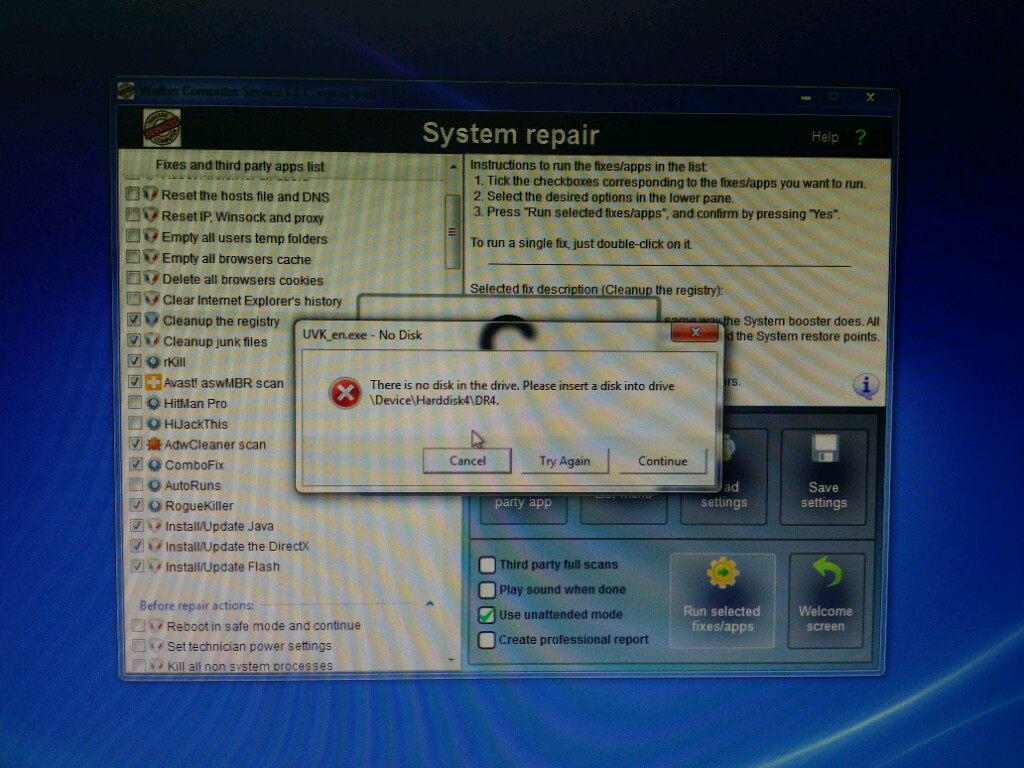Click the AdwCleaner scan bug icon

pyautogui.click(x=154, y=444)
